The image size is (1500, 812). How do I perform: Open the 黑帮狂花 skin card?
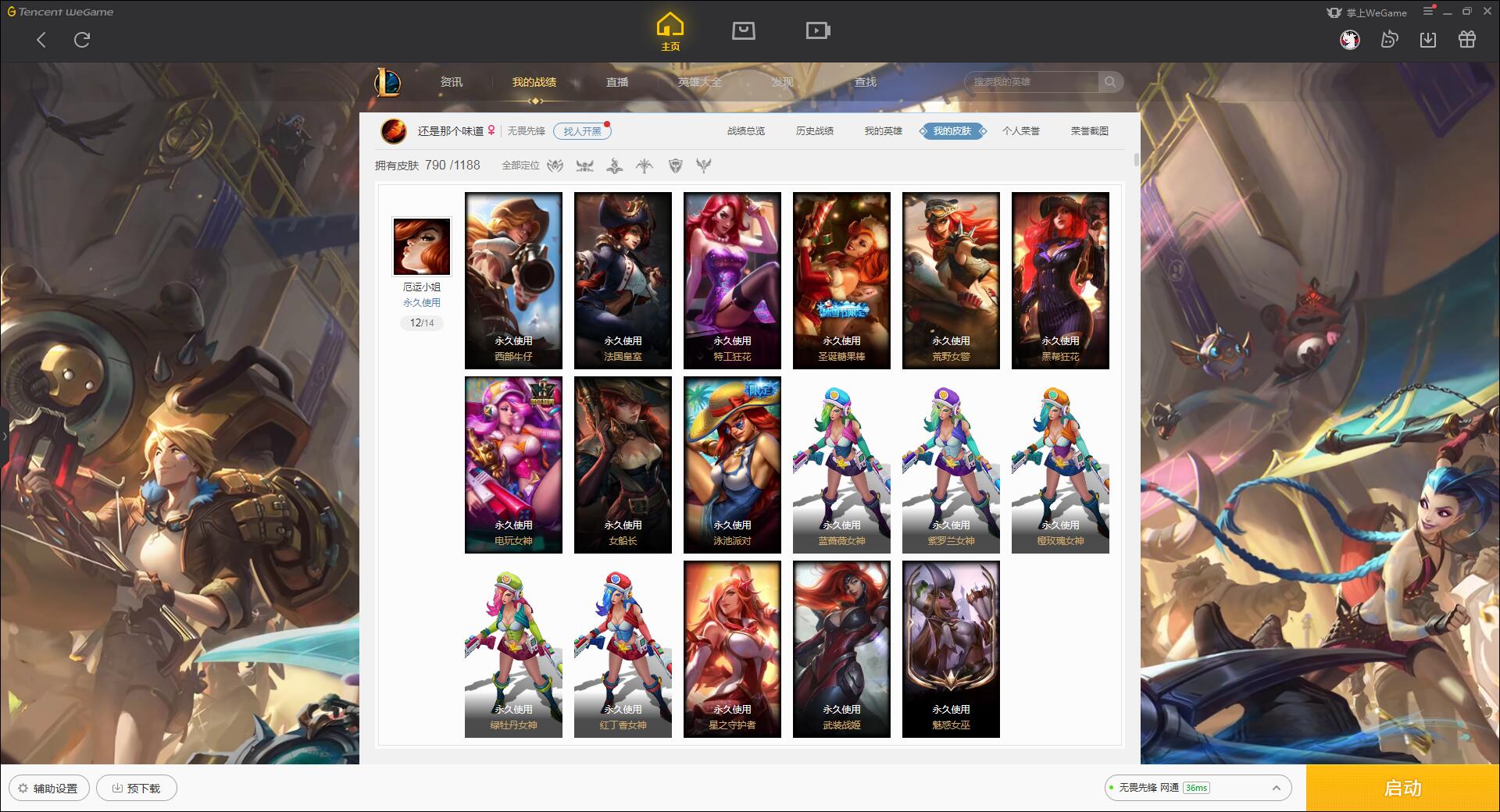(1060, 280)
